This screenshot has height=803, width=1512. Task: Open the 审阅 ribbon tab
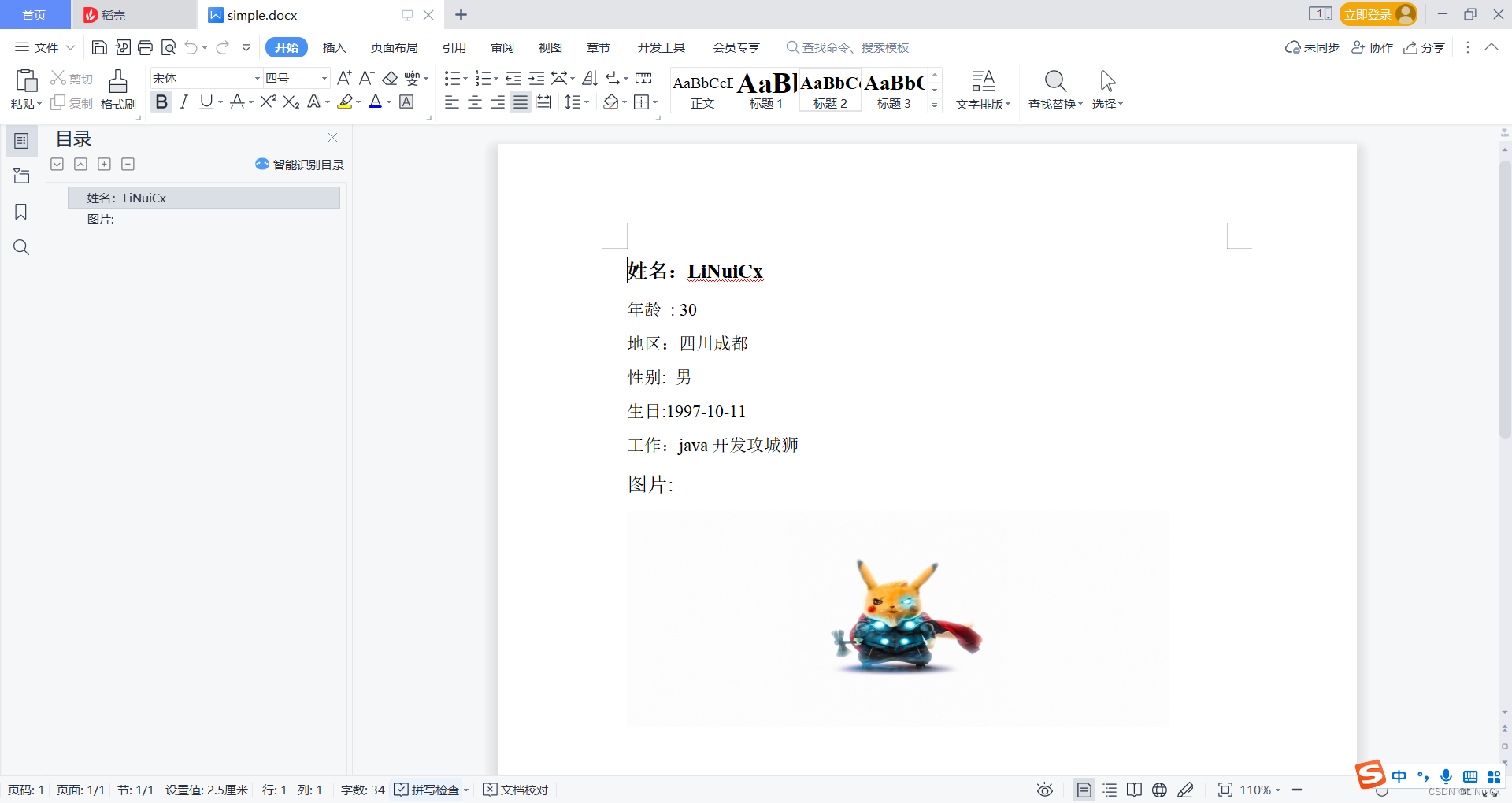[x=502, y=47]
